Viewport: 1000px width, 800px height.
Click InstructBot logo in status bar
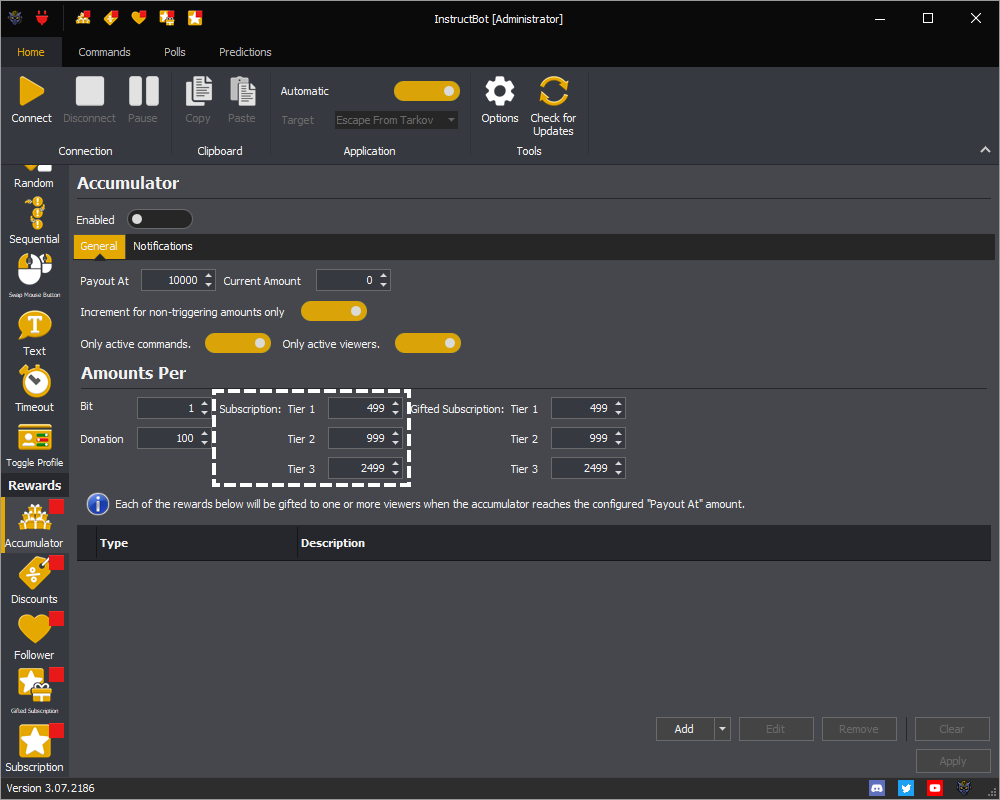click(x=964, y=788)
